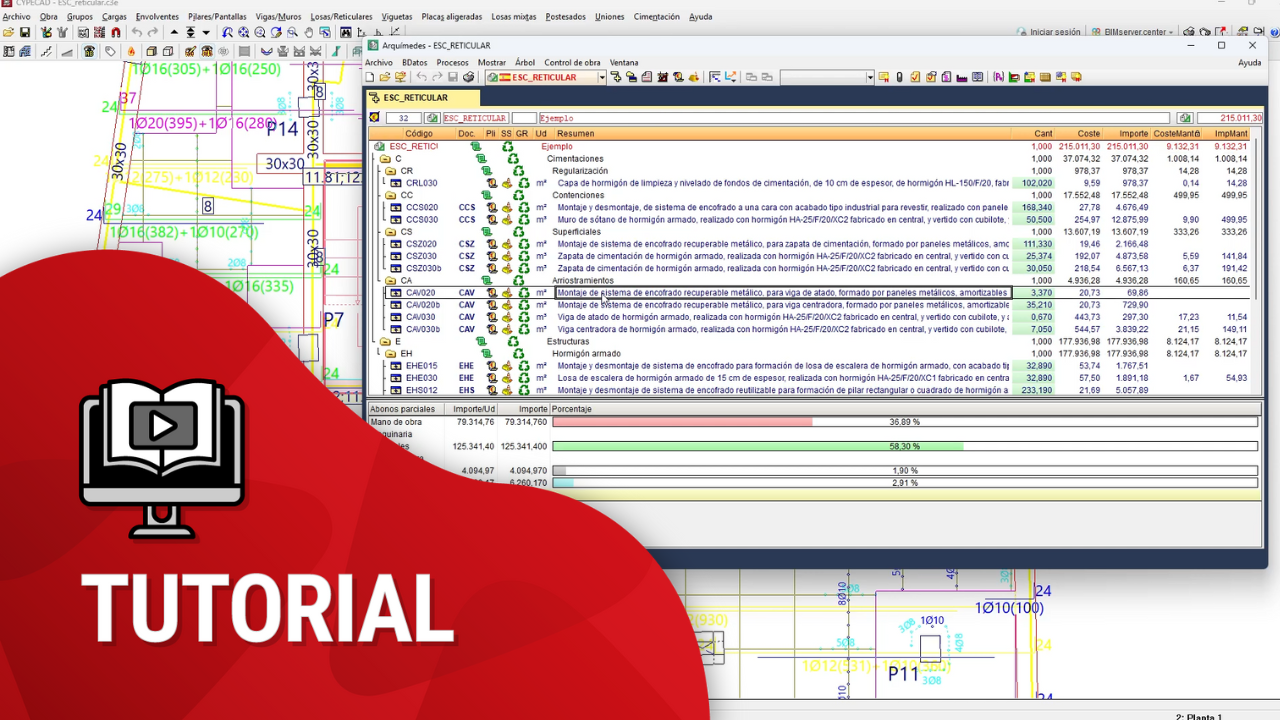Open the Vigas/Muros menu in CYPECAD
This screenshot has width=1280, height=720.
(277, 17)
